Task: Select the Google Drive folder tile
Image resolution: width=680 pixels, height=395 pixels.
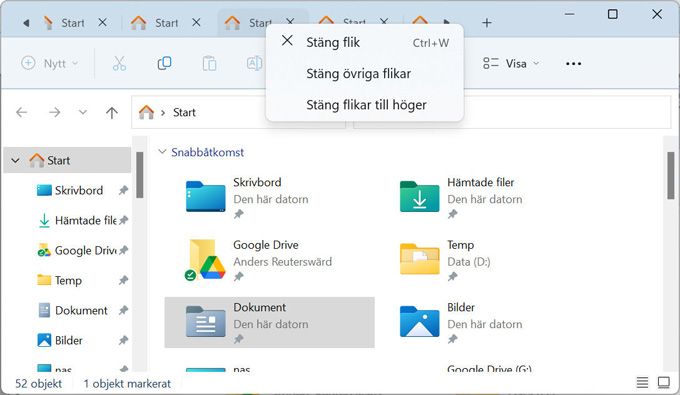Action: (269, 260)
